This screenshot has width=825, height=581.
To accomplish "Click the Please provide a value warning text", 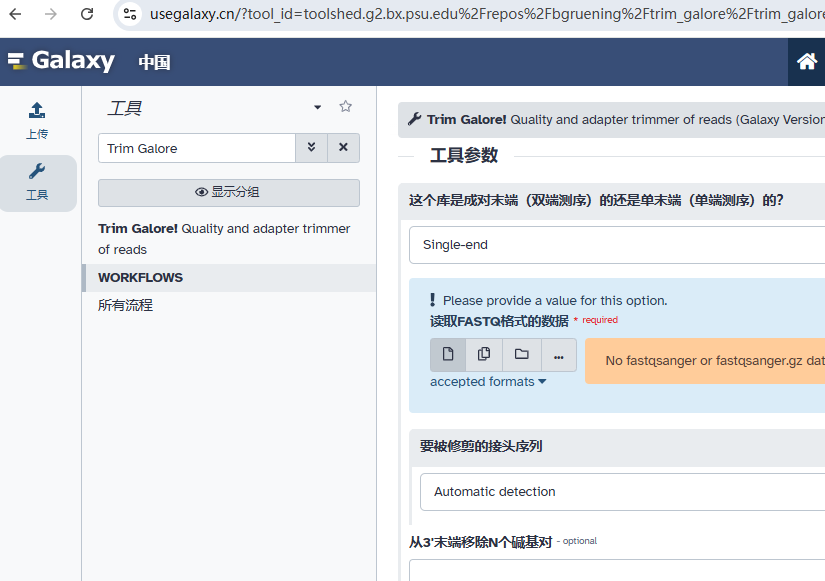I will click(x=555, y=300).
